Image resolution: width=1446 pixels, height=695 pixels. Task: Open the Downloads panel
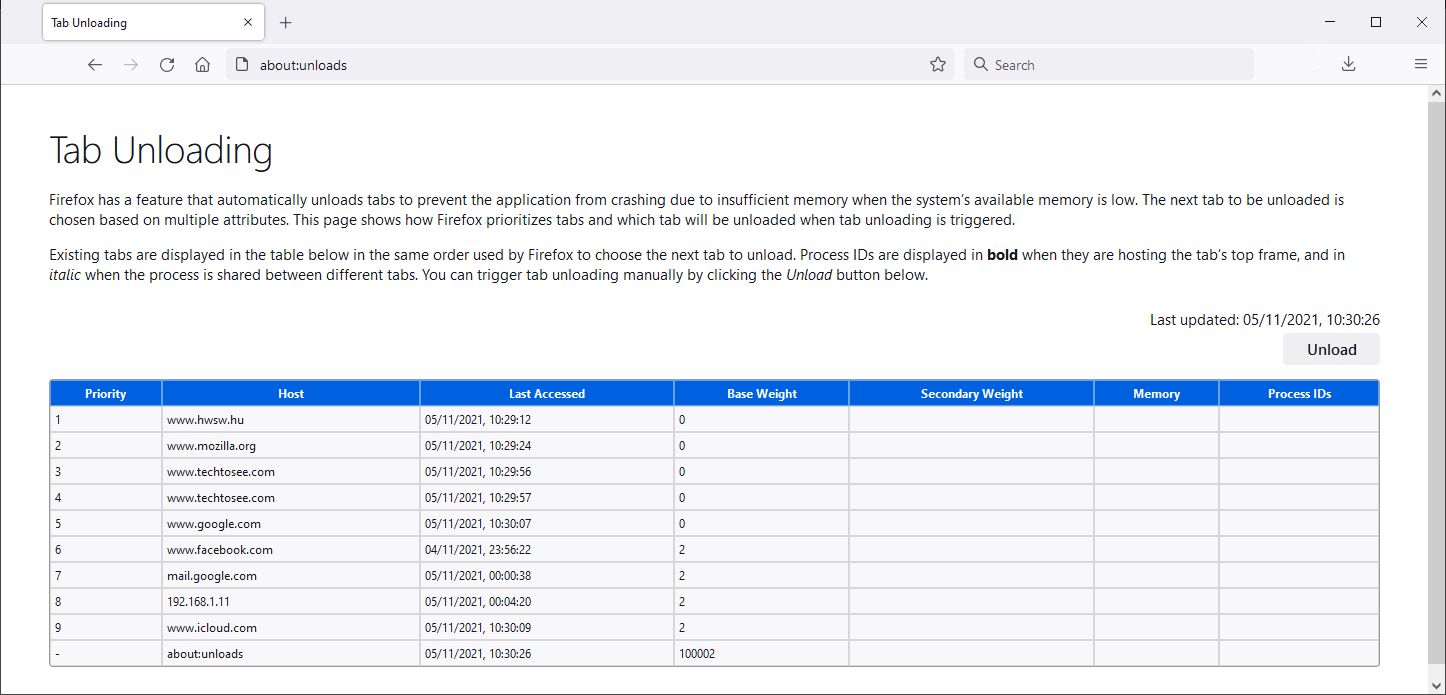[x=1348, y=65]
